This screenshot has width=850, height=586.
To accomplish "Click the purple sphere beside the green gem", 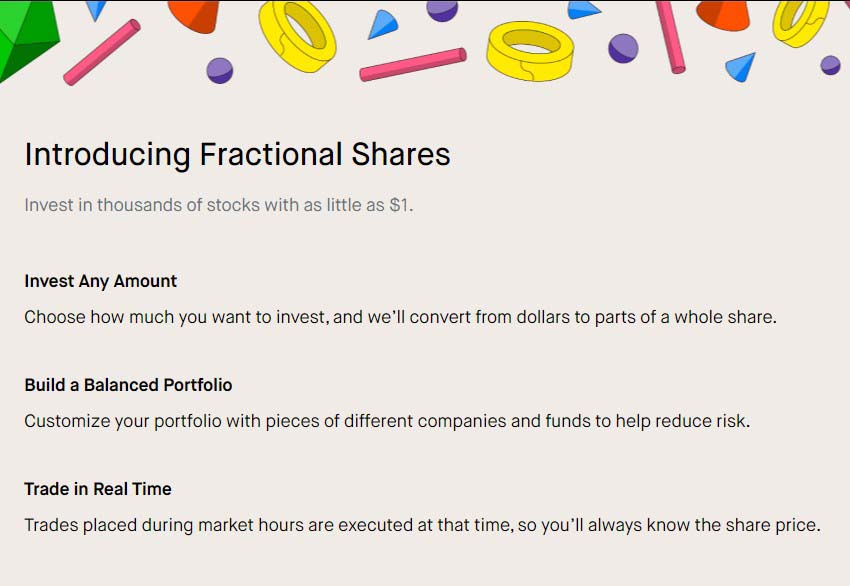I will click(x=220, y=70).
